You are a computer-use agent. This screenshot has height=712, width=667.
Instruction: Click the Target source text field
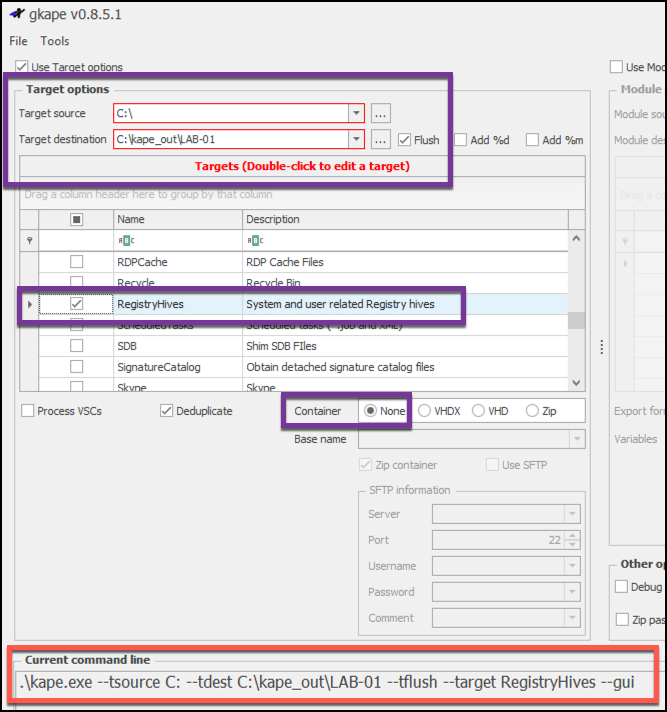click(232, 113)
